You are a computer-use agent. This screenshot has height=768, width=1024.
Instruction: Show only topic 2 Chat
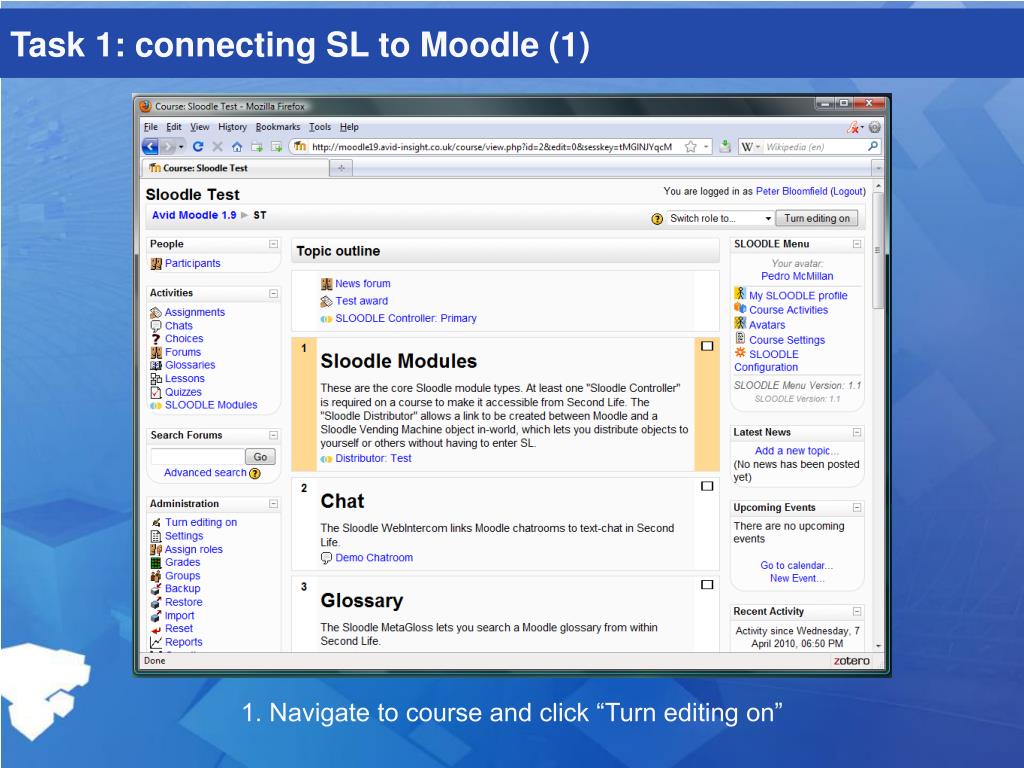pos(707,486)
